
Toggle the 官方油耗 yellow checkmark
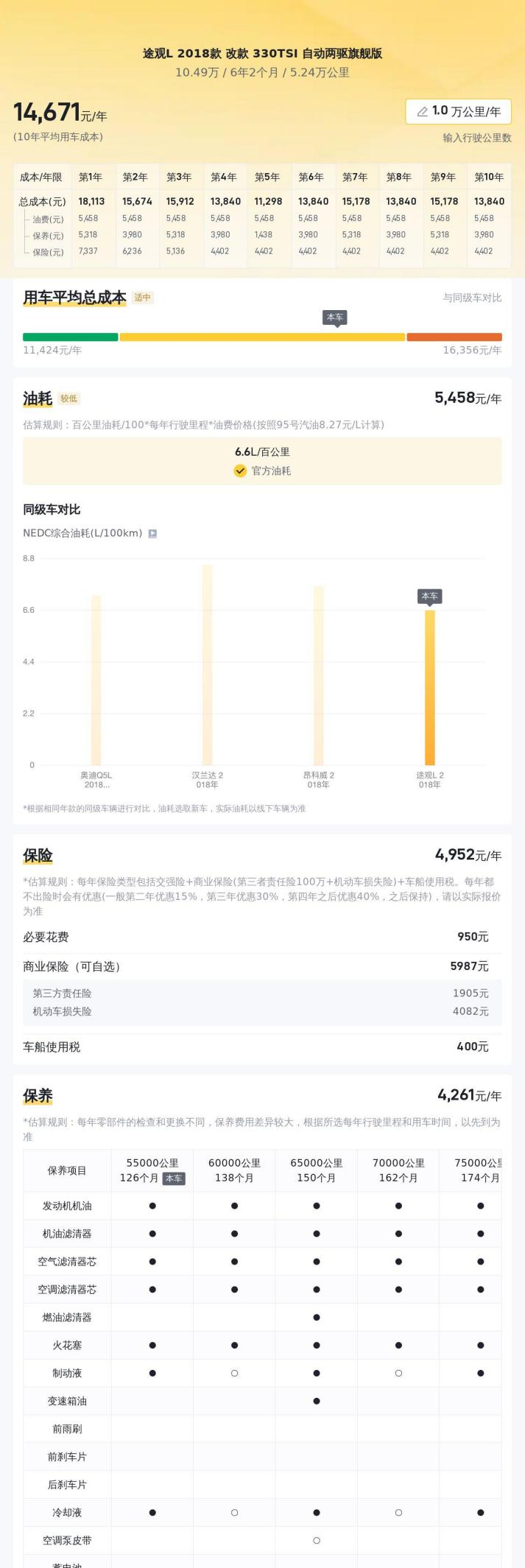[x=240, y=471]
